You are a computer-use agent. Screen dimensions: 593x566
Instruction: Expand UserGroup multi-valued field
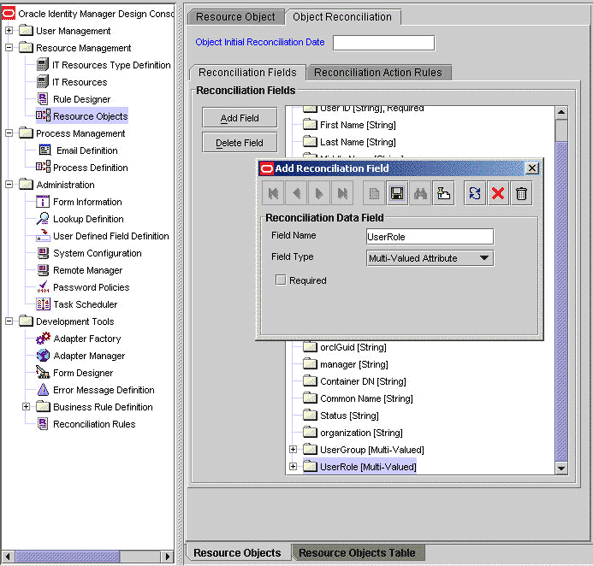pyautogui.click(x=293, y=449)
